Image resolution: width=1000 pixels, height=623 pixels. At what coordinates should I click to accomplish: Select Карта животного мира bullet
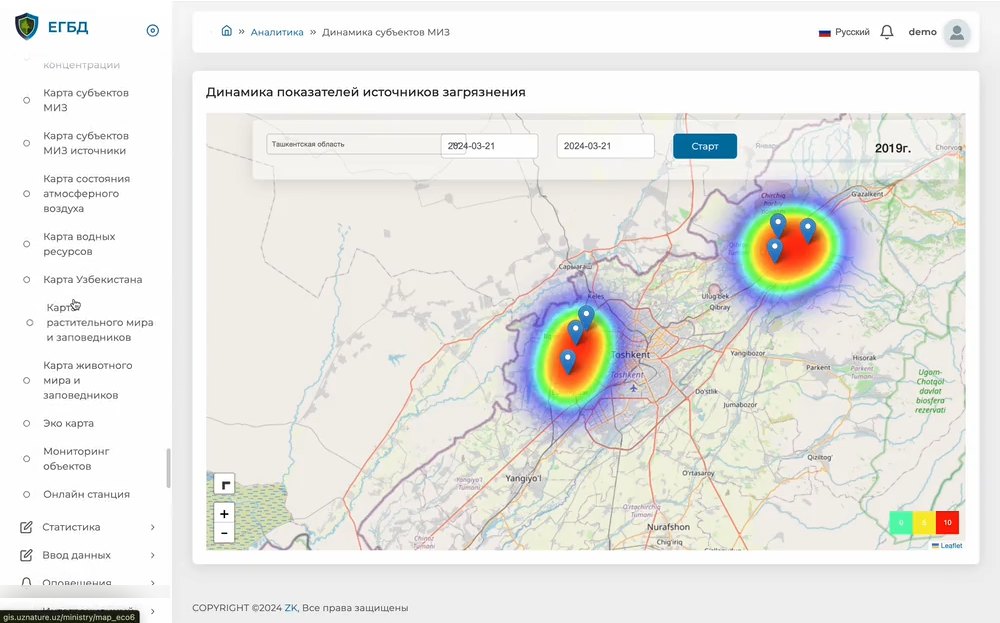coord(26,380)
